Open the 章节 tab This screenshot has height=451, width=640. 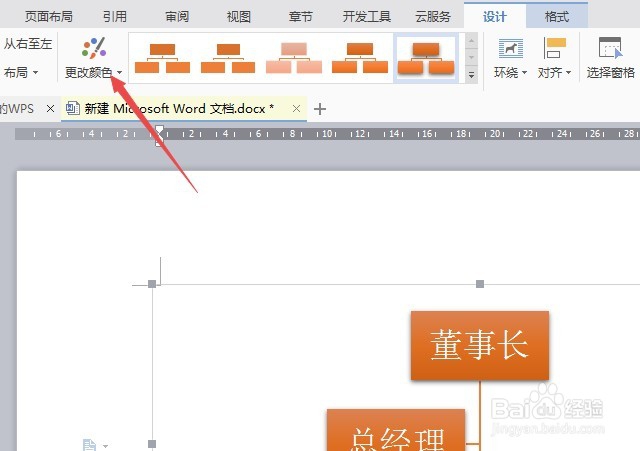(x=301, y=17)
